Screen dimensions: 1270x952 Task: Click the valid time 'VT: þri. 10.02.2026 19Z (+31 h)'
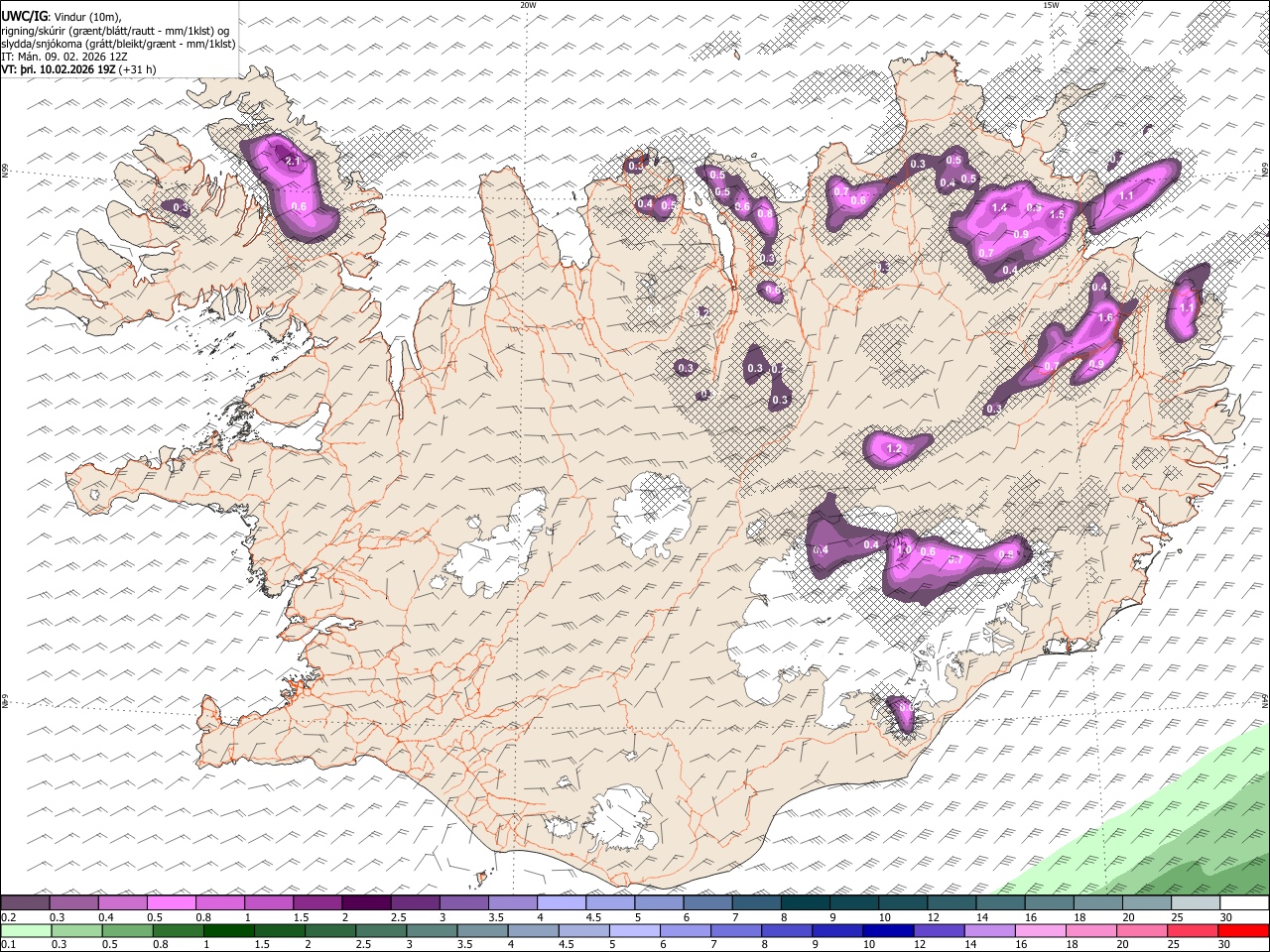click(79, 69)
